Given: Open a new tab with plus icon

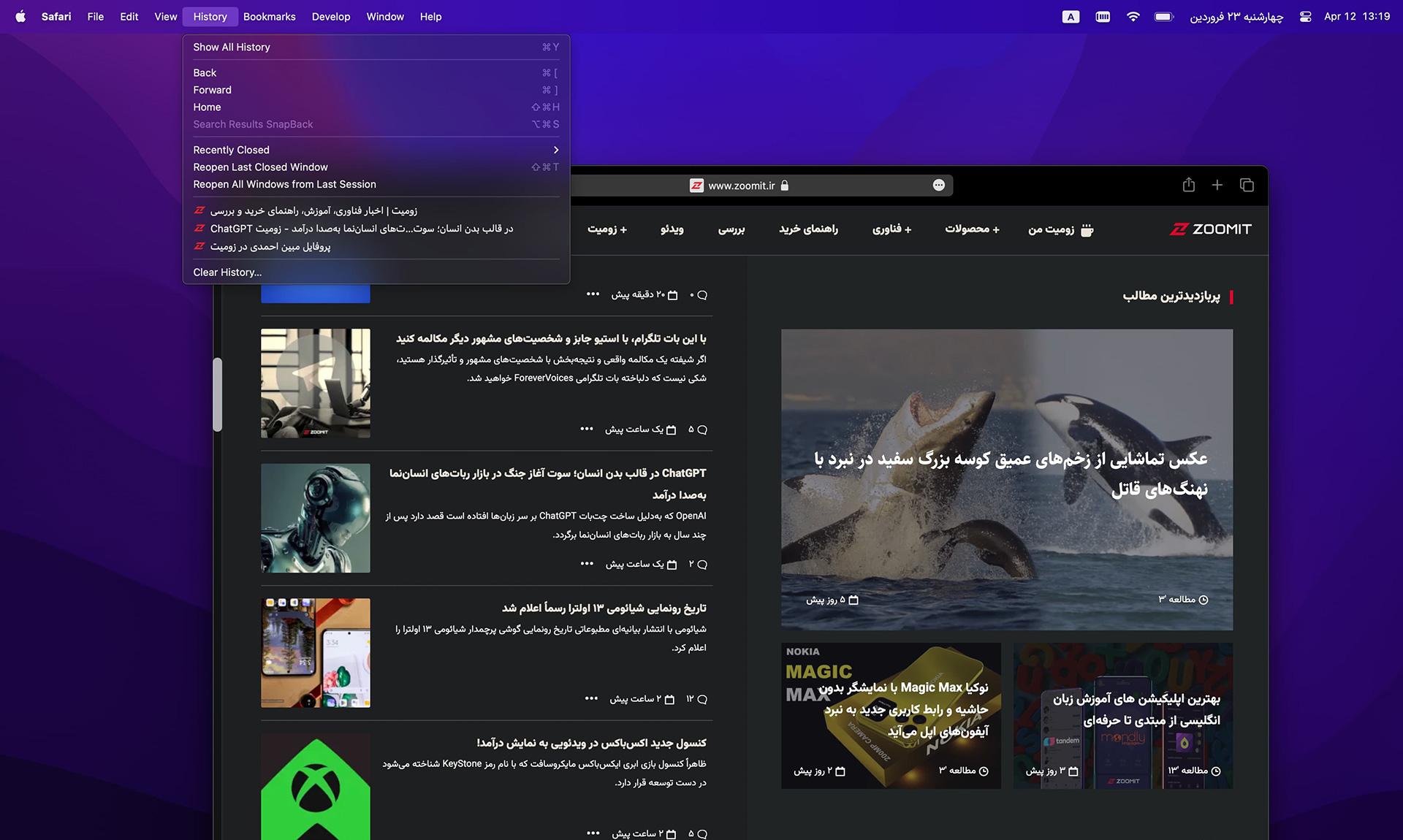Looking at the screenshot, I should pos(1217,185).
